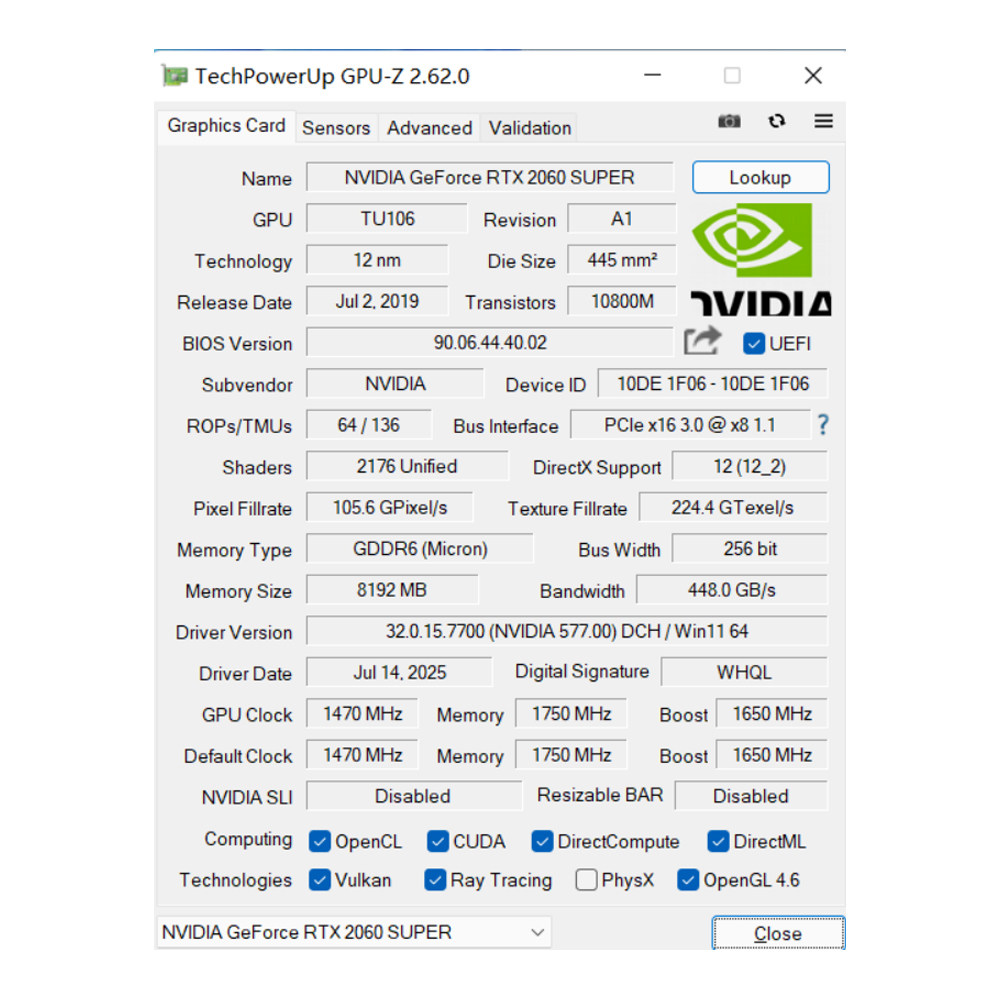This screenshot has width=1000, height=1000.
Task: Toggle the Vulkan checkbox
Action: 320,880
